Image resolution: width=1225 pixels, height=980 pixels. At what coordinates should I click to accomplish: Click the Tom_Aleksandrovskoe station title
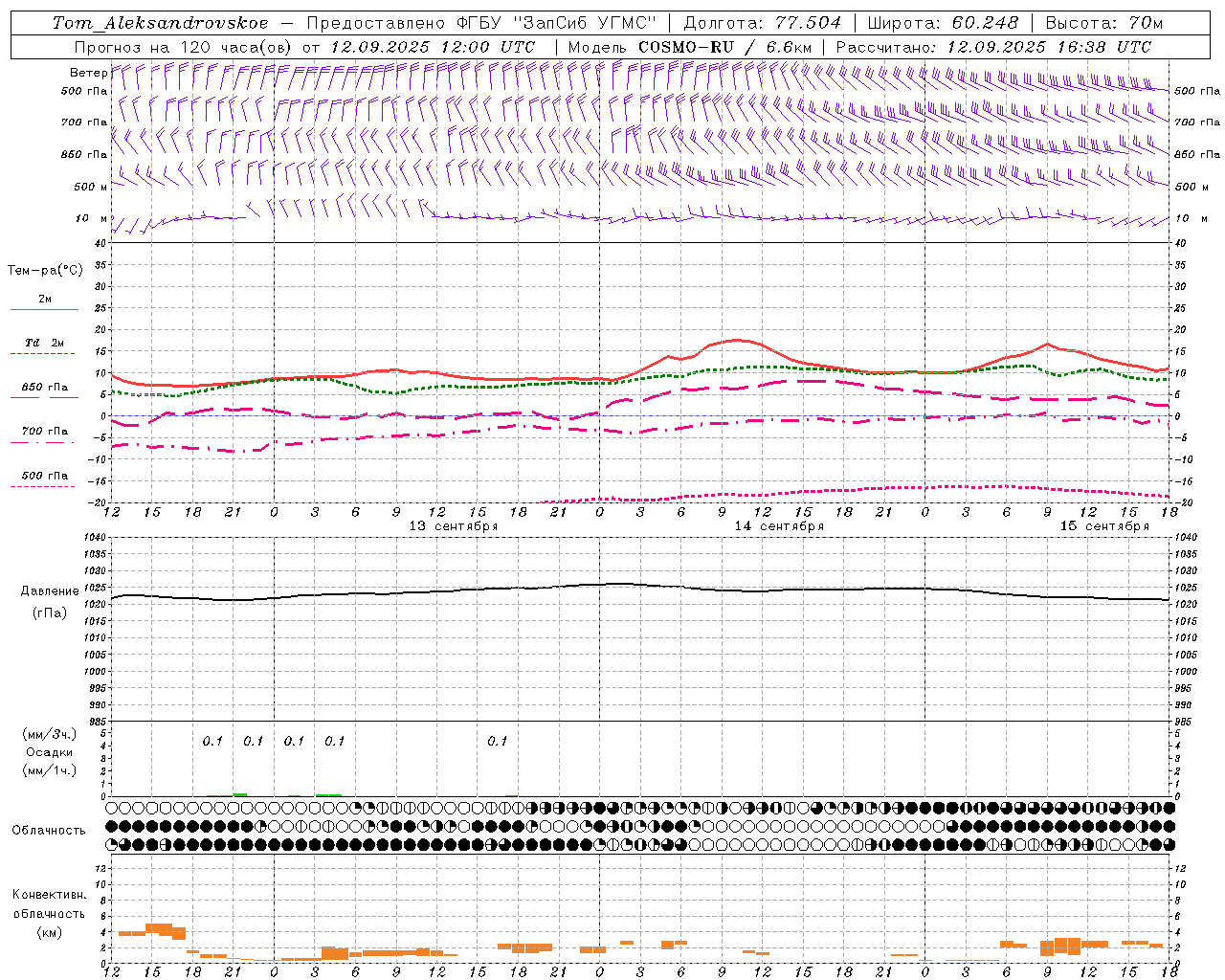(160, 23)
